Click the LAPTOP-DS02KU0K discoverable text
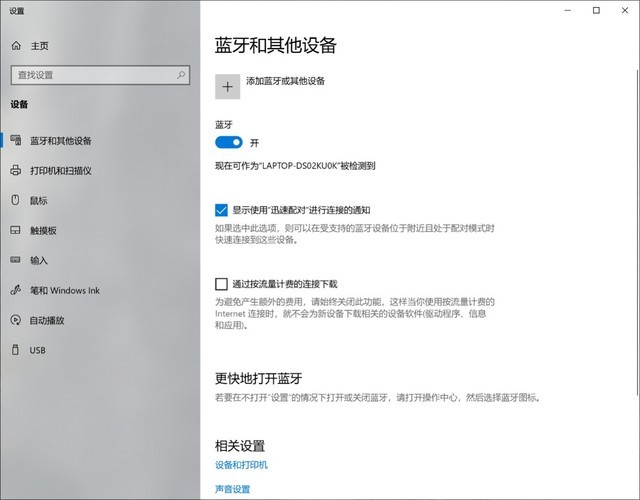Screen dimensions: 640x500 295,166
